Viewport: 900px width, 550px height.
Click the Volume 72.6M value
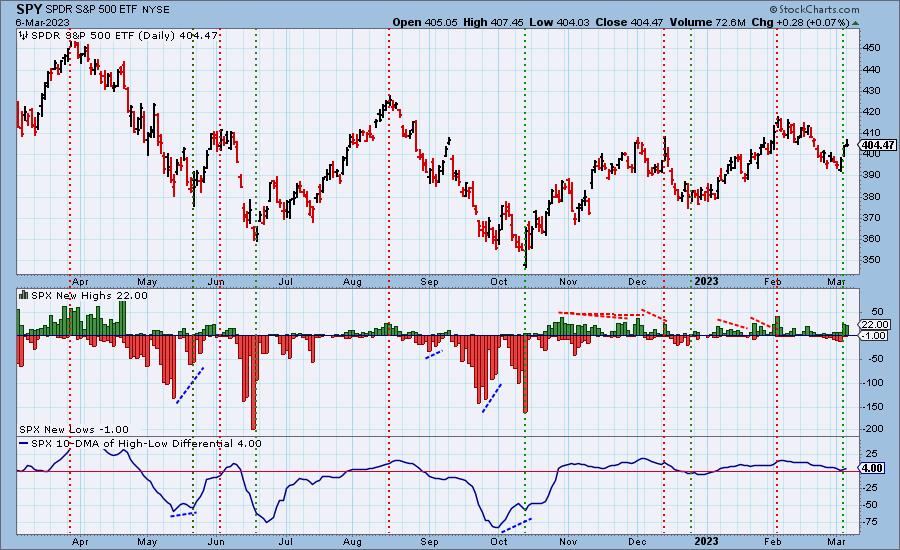(707, 22)
